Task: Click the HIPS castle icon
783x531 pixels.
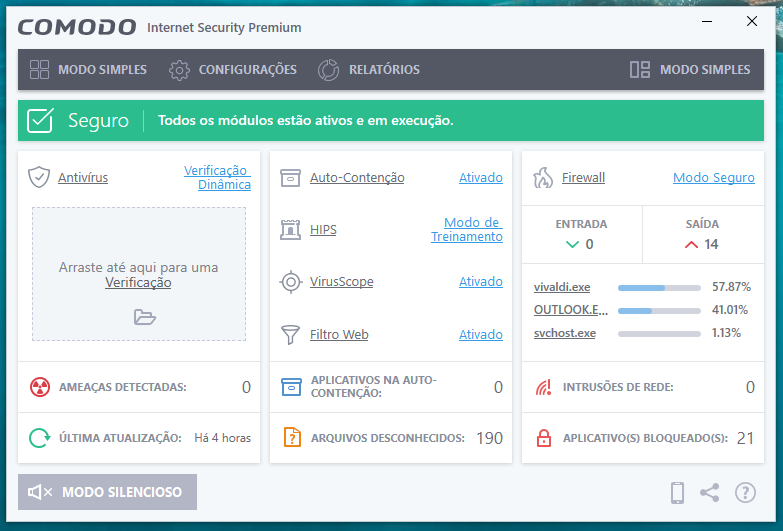Action: coord(290,230)
